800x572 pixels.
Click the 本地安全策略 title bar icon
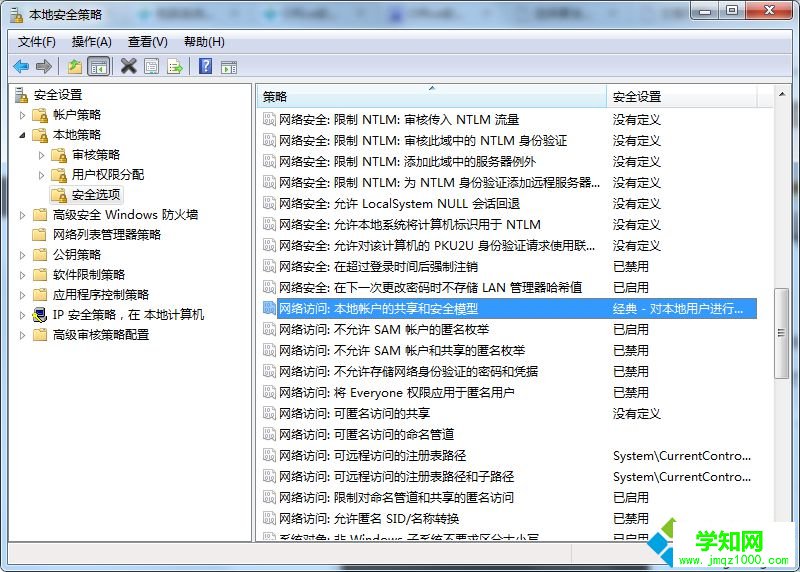point(17,15)
